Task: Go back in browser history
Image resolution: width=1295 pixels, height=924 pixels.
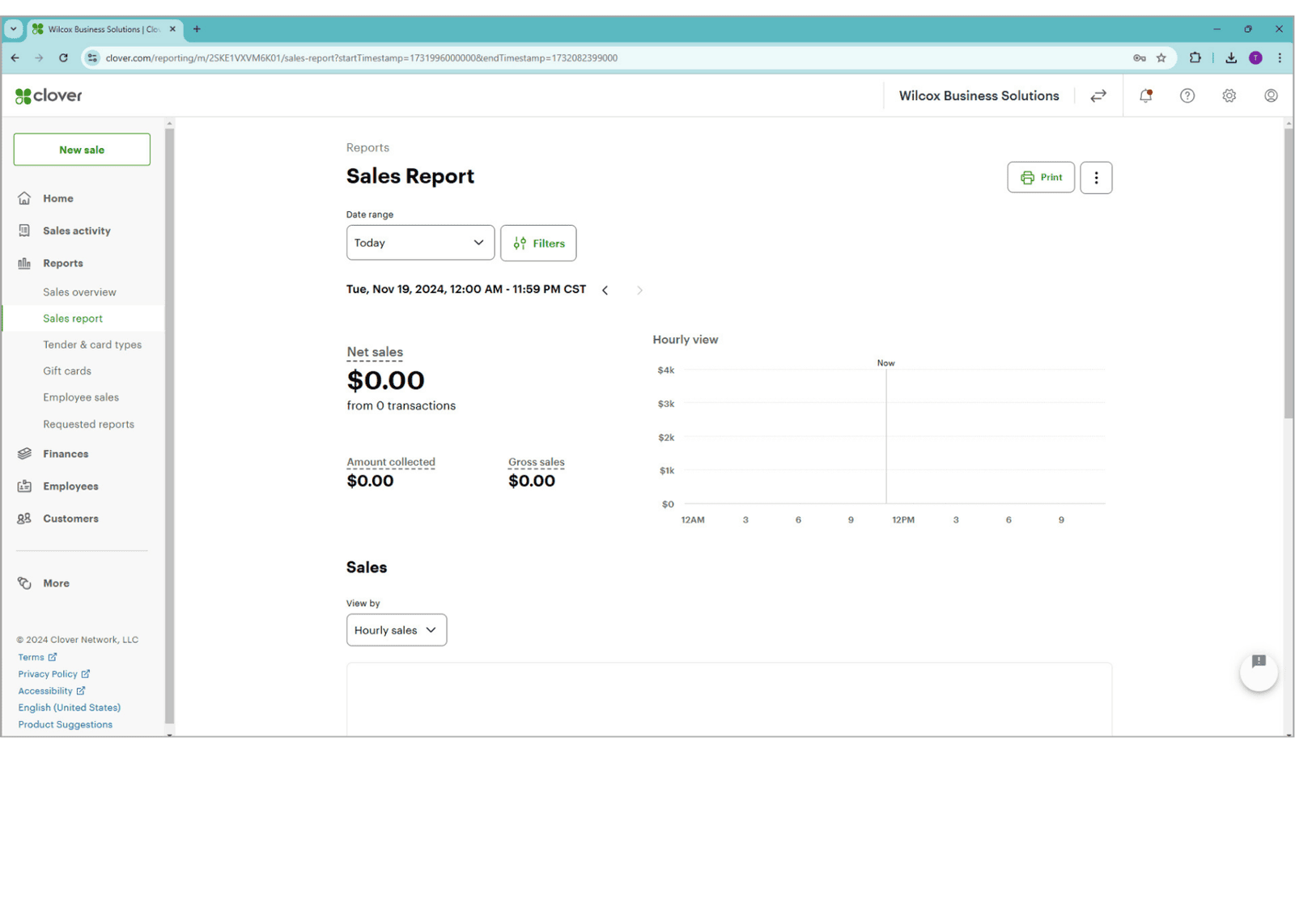Action: point(15,57)
